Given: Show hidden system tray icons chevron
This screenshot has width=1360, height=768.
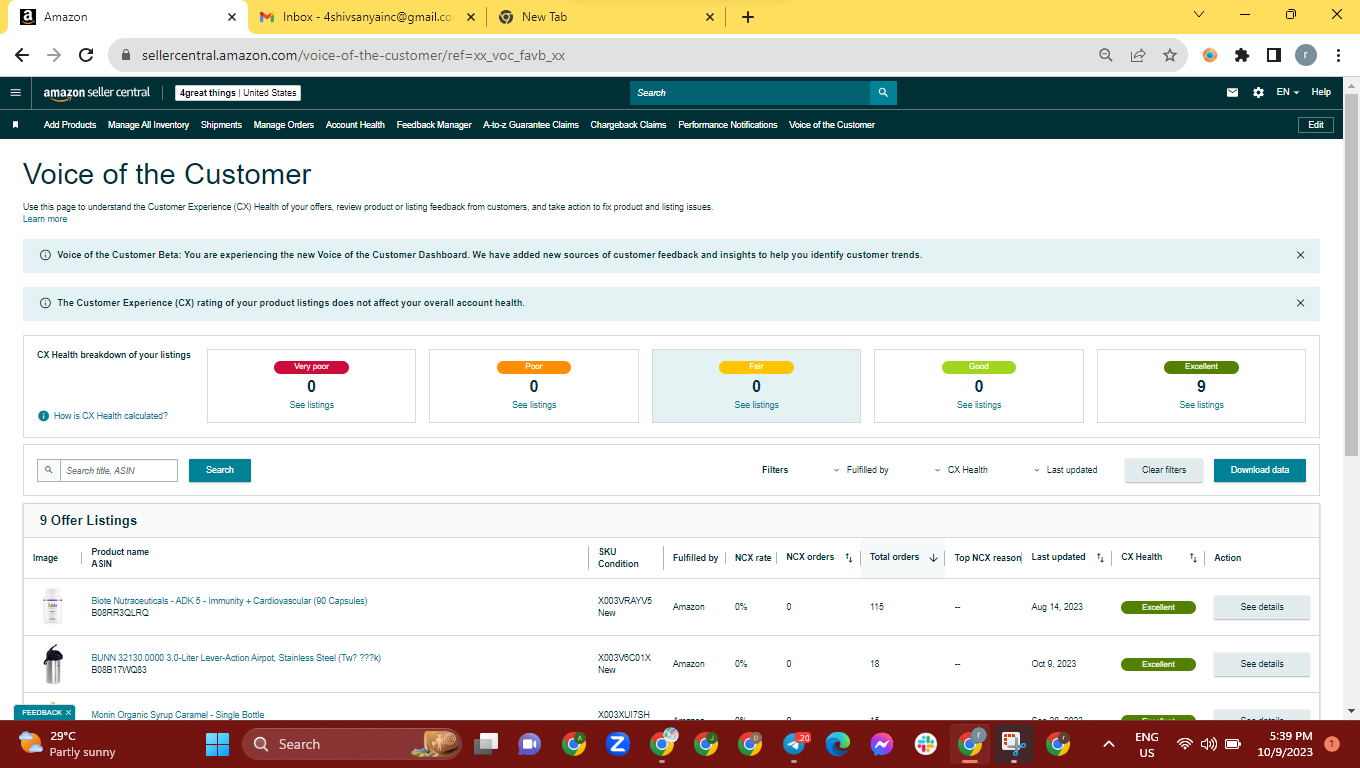Looking at the screenshot, I should (1108, 744).
